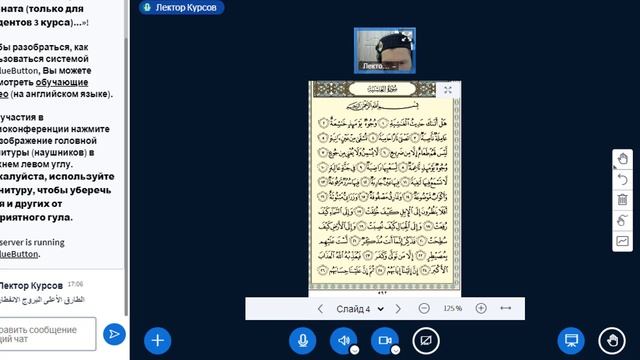Select the hand pan tool in whiteboard toolbar
The image size is (640, 360).
click(622, 159)
